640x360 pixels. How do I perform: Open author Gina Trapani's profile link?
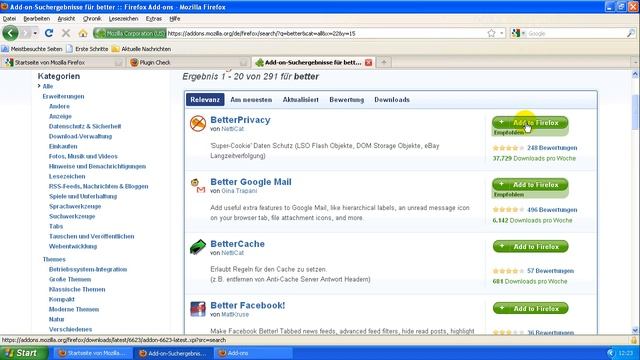tap(239, 191)
